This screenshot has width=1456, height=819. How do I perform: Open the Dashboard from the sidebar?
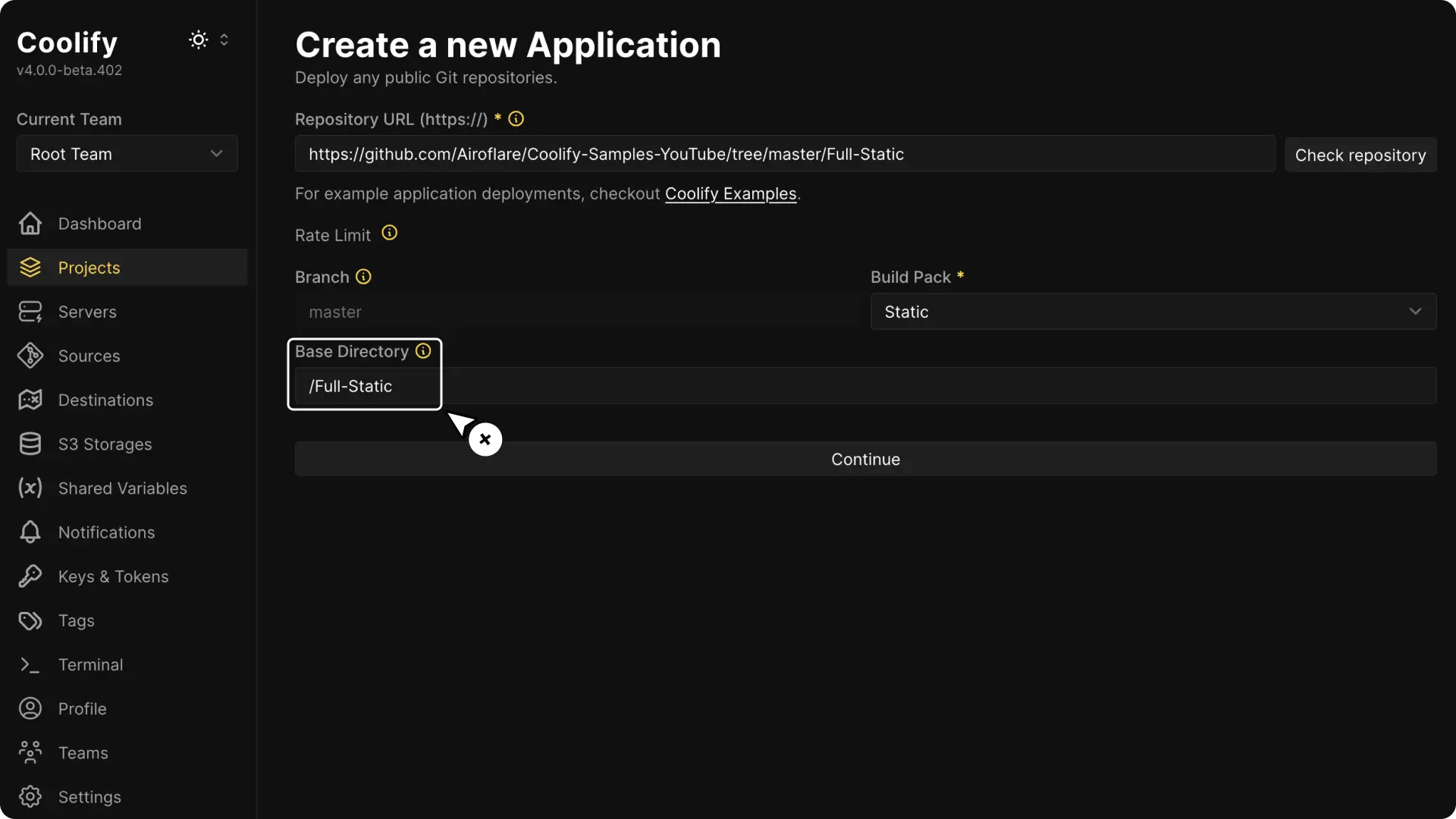[x=99, y=223]
